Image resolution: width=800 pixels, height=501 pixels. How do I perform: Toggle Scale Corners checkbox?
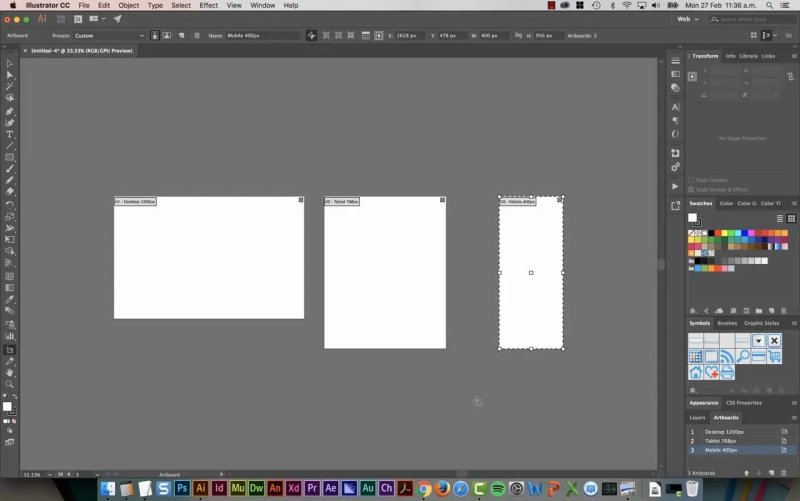click(691, 180)
